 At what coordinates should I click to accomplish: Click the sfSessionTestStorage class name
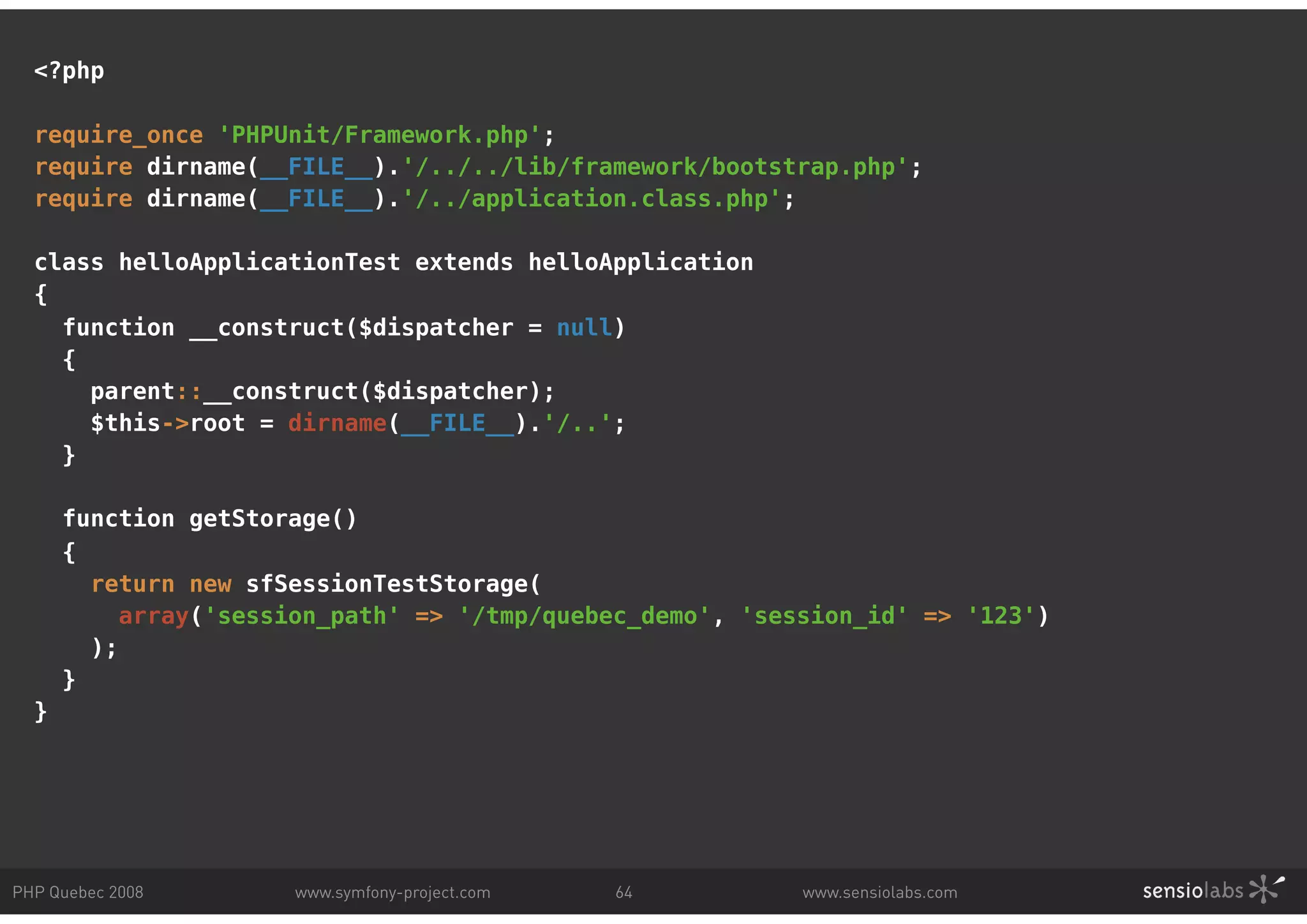pyautogui.click(x=386, y=584)
